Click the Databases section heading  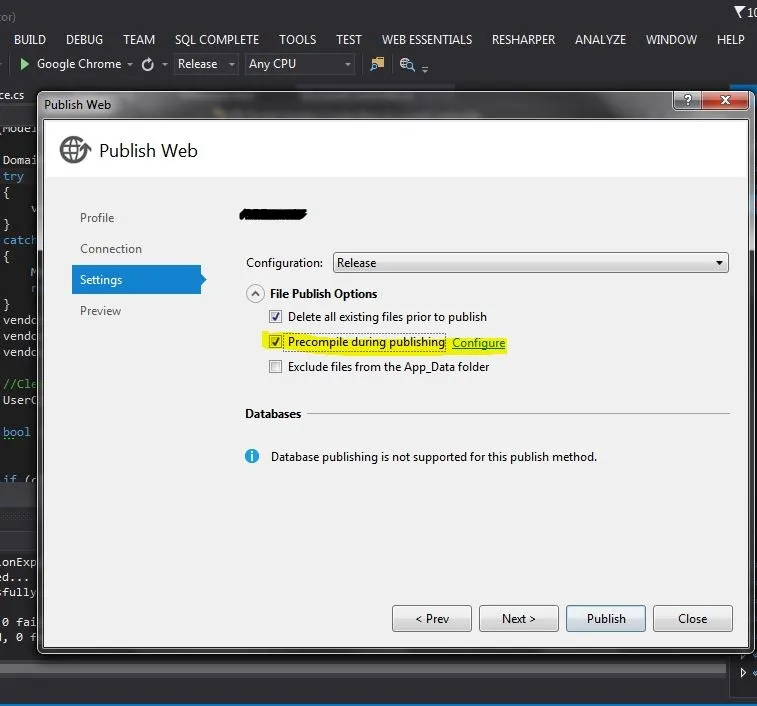[x=273, y=414]
